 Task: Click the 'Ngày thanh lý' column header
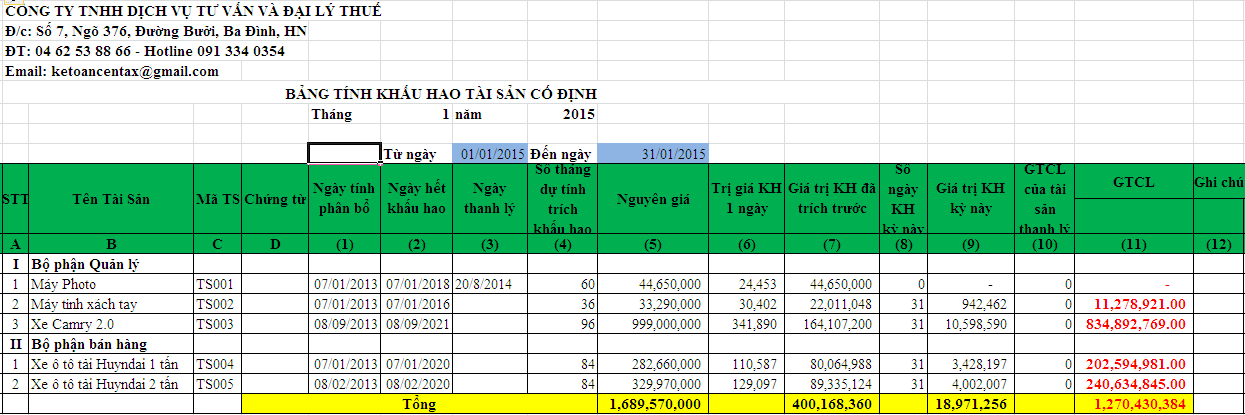point(490,199)
